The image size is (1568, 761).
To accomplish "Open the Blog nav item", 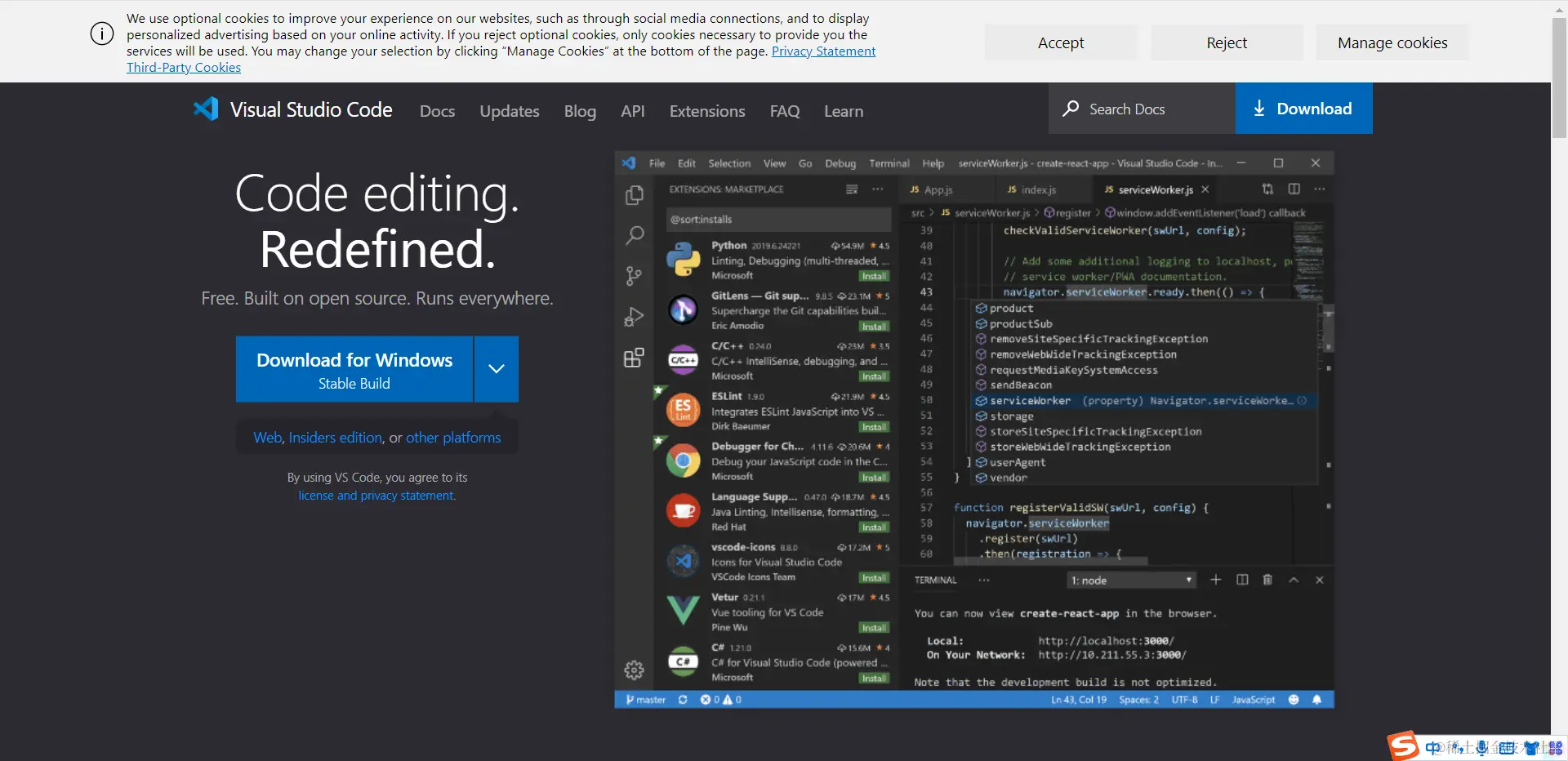I will point(580,111).
